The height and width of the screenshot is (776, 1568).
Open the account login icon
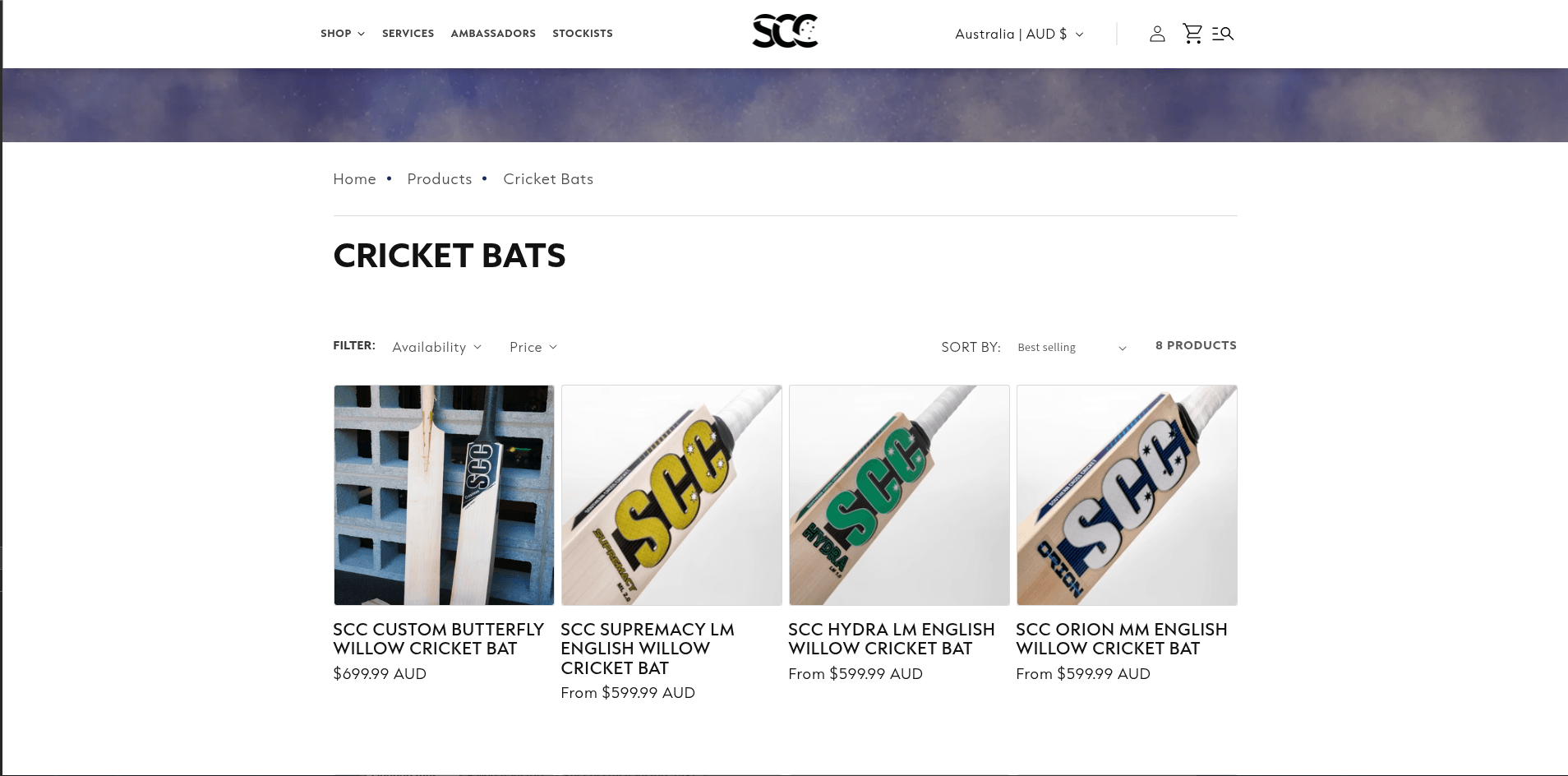click(x=1157, y=34)
